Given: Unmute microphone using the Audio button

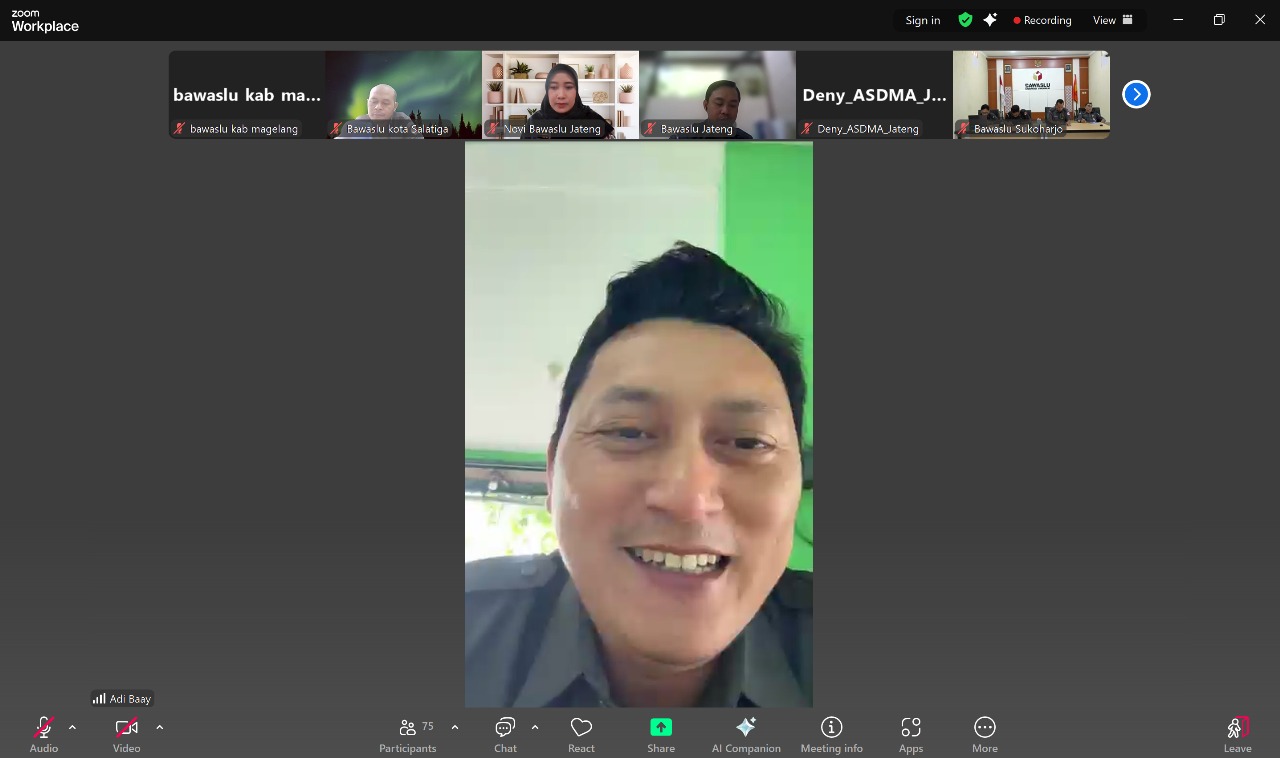Looking at the screenshot, I should 44,733.
